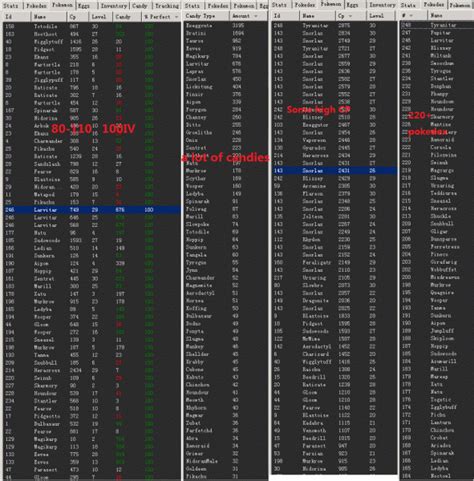Select the Arcanine 2385 row
The image size is (474, 481).
pos(335,186)
